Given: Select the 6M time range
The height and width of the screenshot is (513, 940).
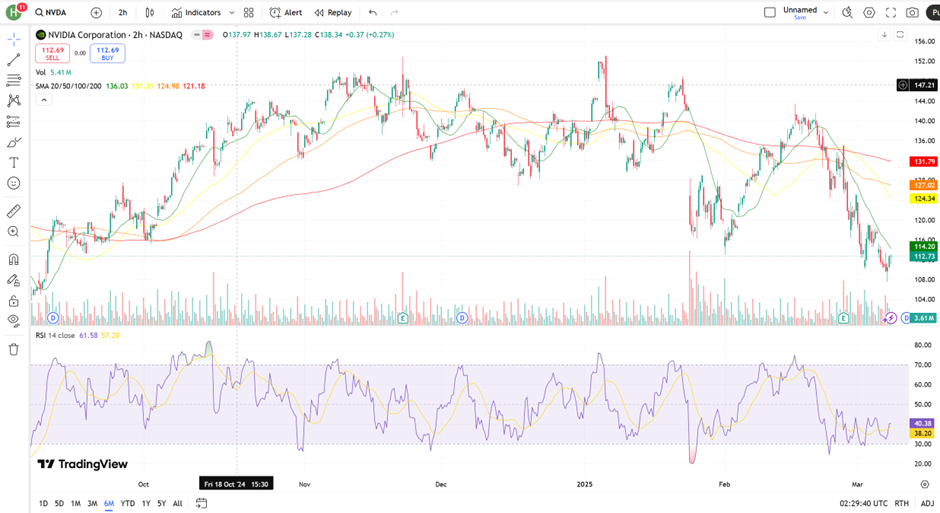Looking at the screenshot, I should [x=109, y=503].
